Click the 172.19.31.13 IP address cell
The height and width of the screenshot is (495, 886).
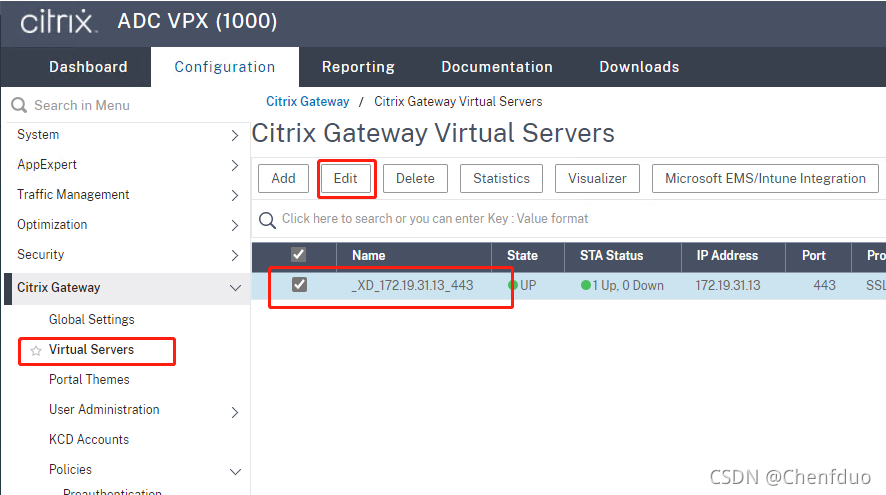pos(728,285)
